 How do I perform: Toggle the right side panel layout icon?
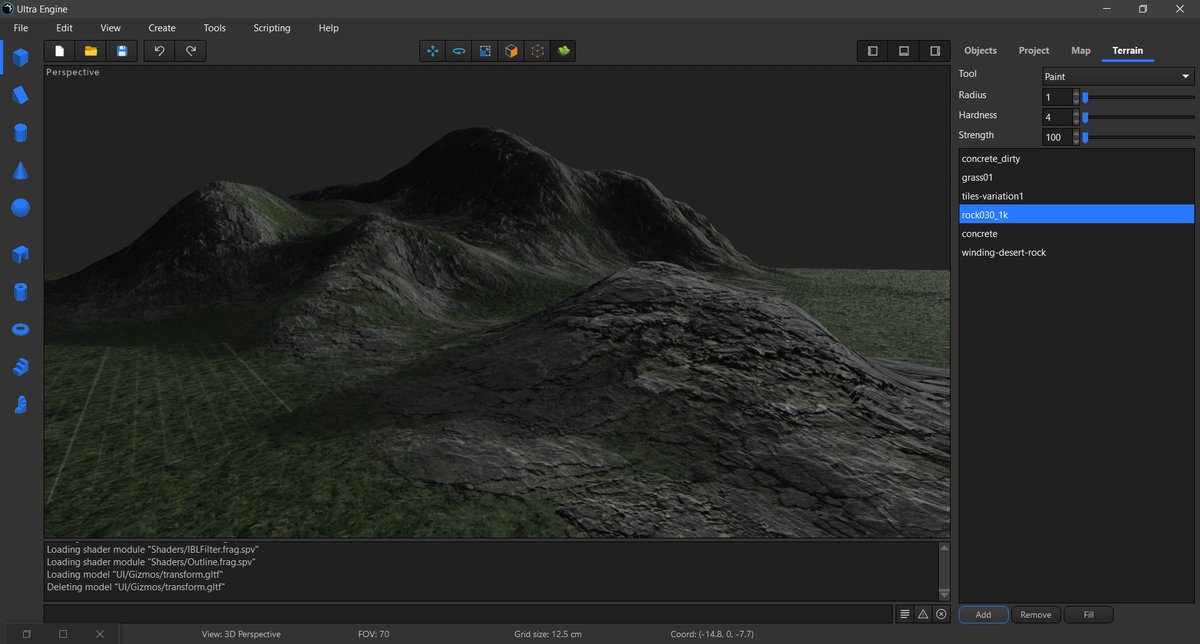click(935, 50)
